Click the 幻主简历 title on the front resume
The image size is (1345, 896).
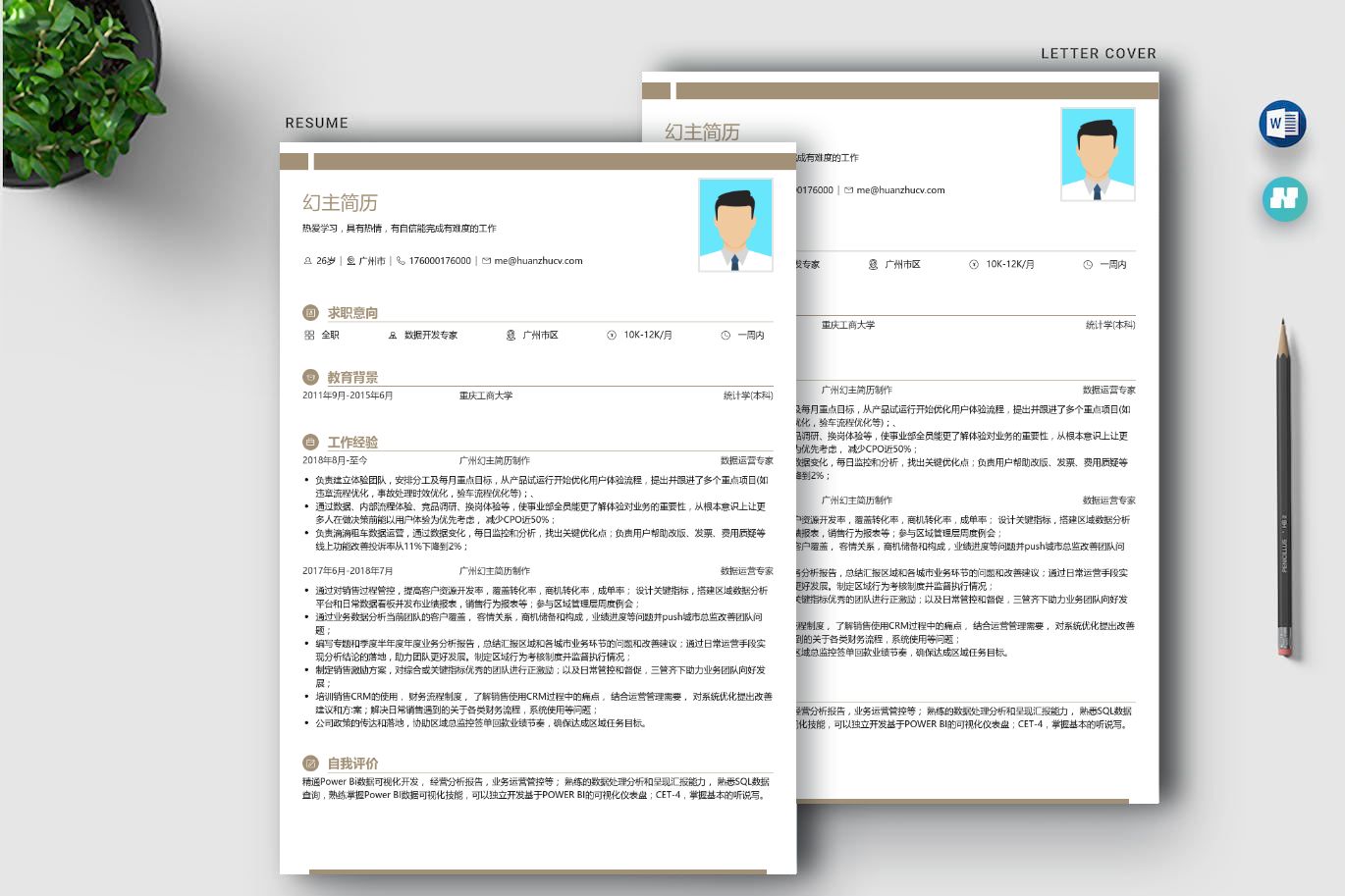[x=340, y=202]
